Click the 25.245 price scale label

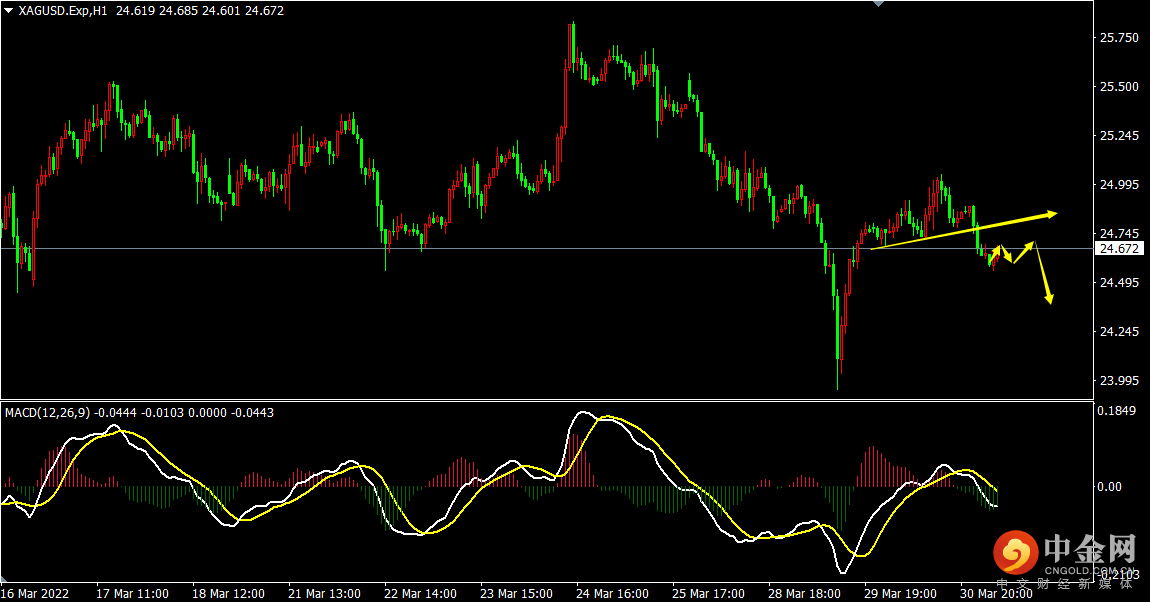(x=1119, y=136)
